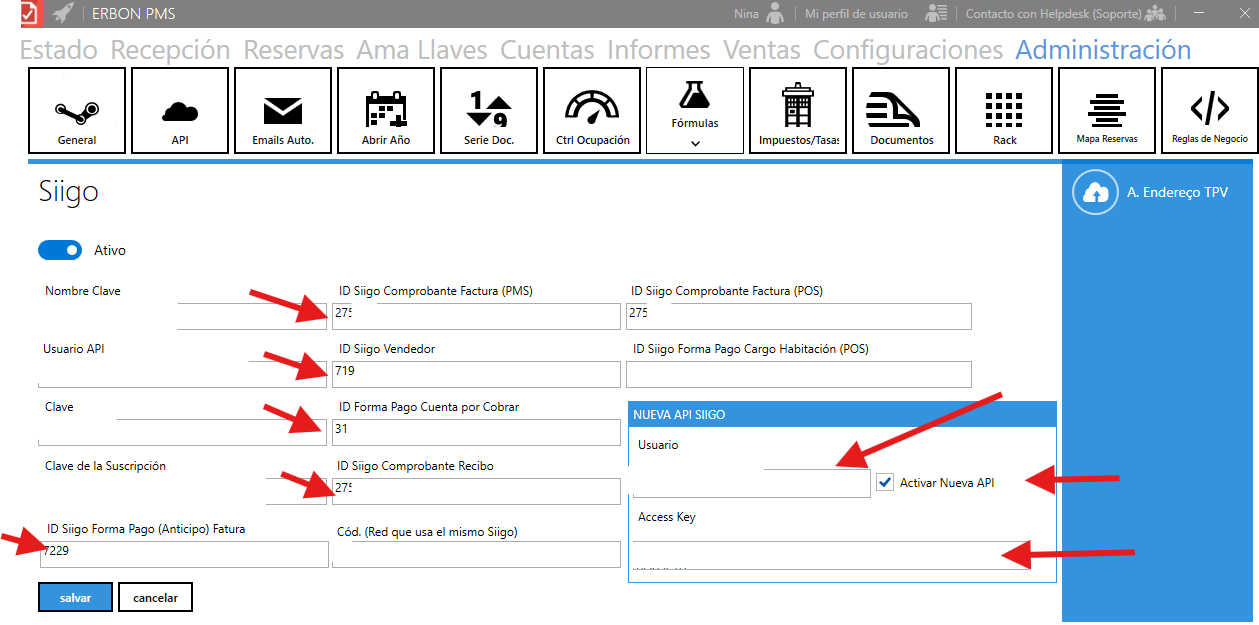Open the API cloud tile
Image resolution: width=1259 pixels, height=625 pixels.
point(180,110)
